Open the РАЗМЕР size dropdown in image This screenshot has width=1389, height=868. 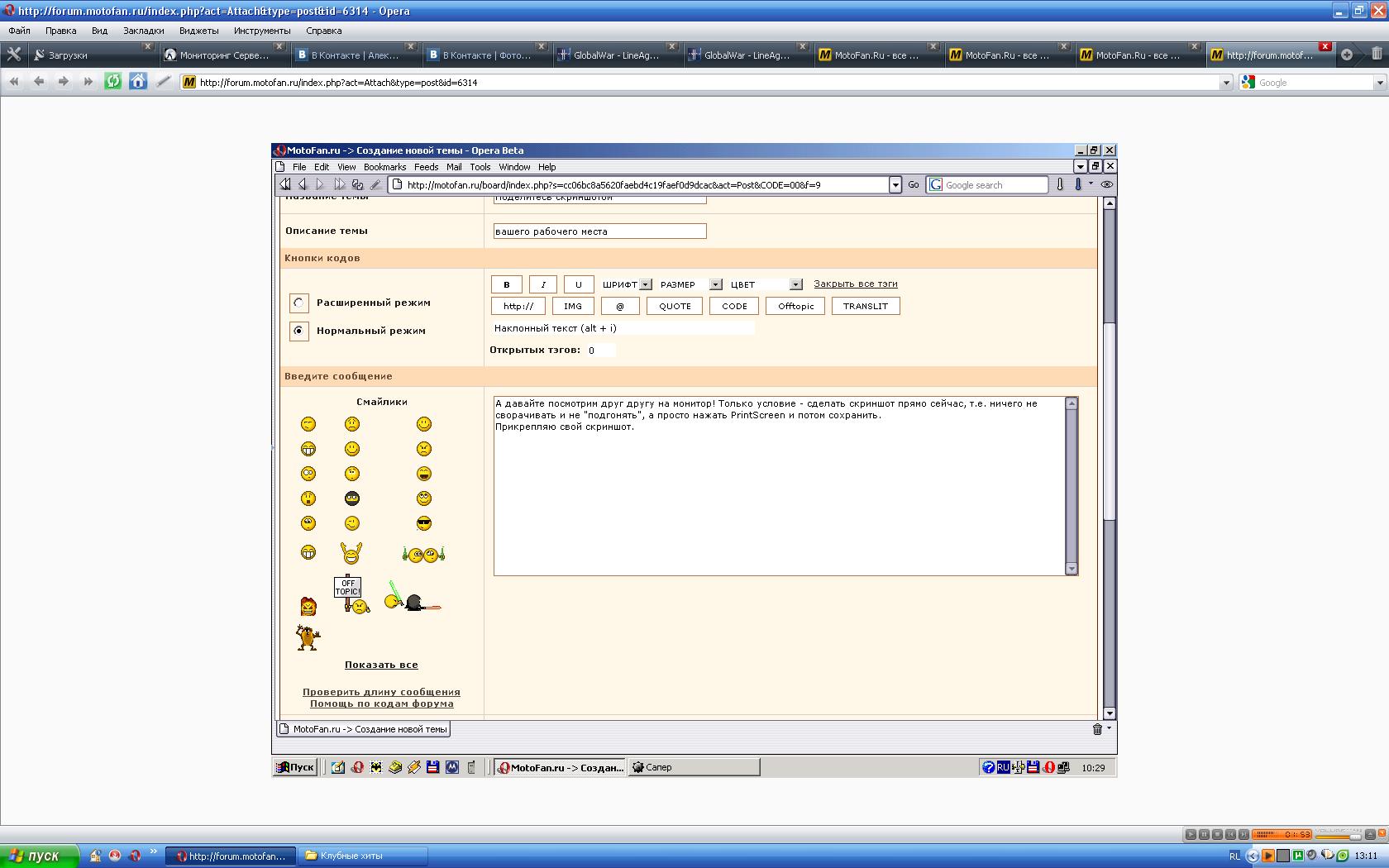690,284
